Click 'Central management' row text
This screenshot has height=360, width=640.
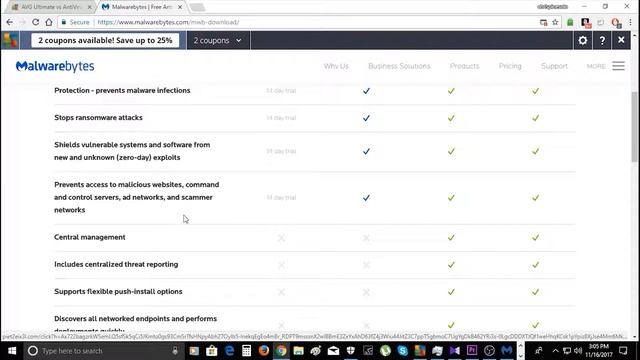tap(90, 237)
